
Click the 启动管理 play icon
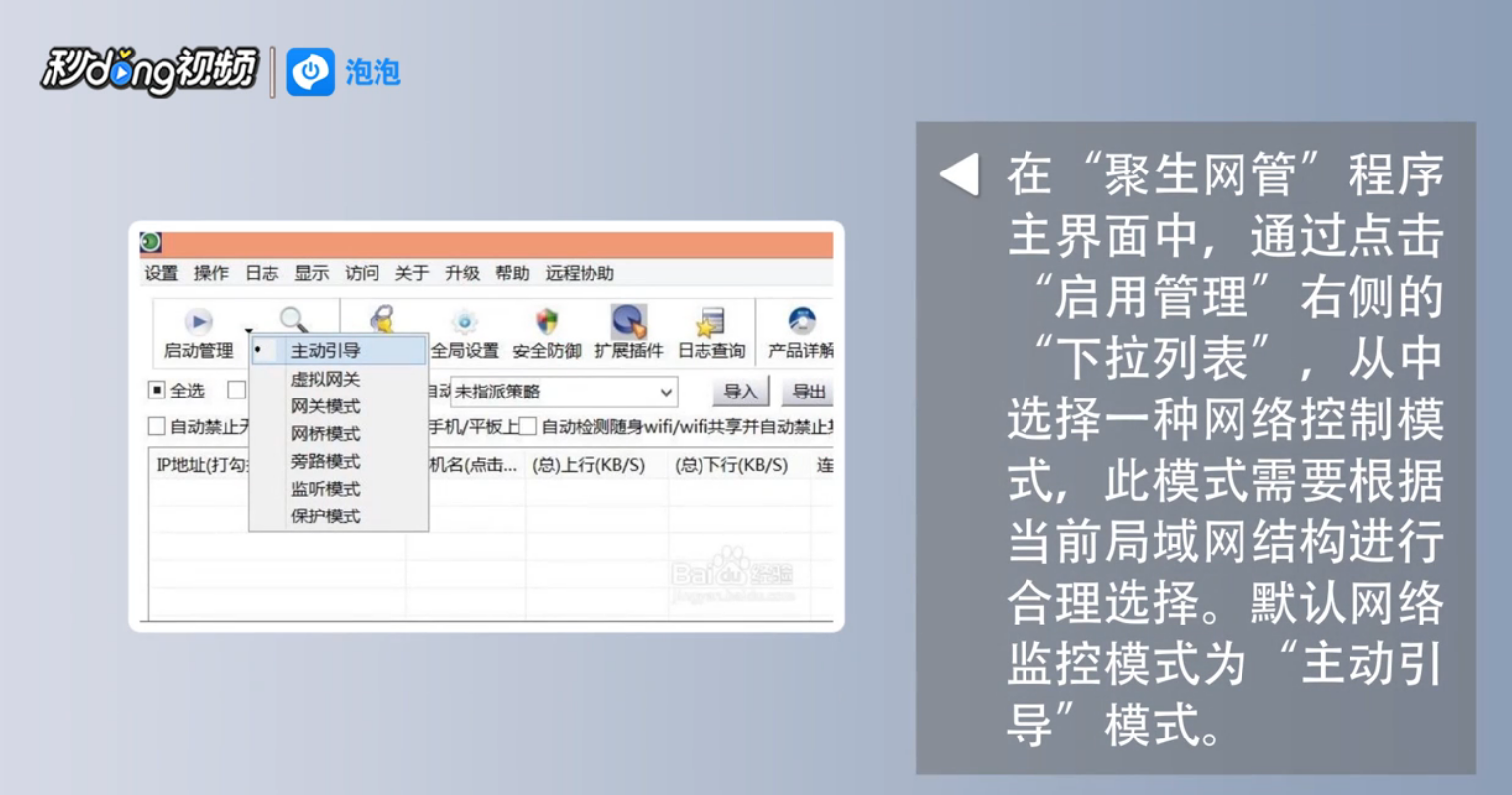[x=198, y=321]
